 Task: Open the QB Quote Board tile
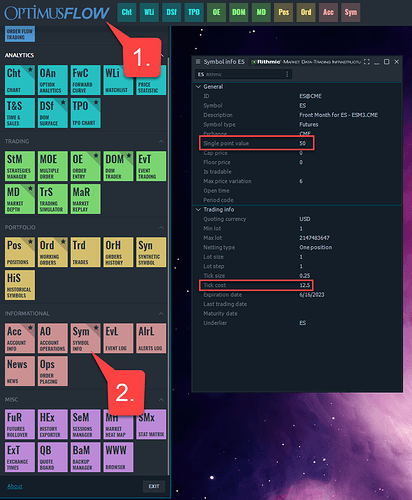53,457
